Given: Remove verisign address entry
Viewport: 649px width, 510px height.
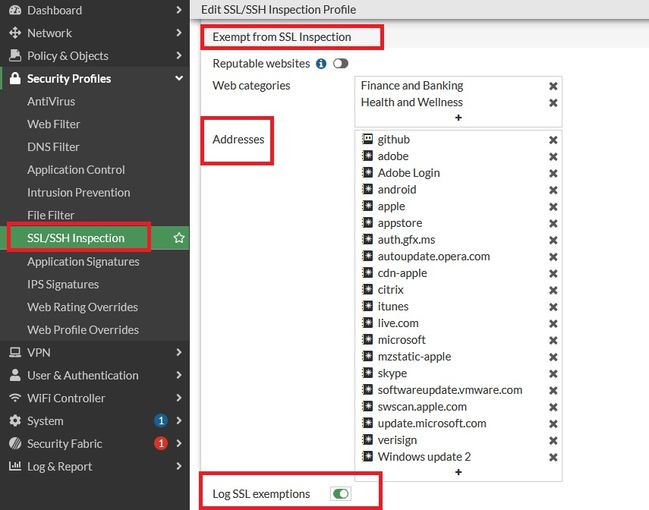Looking at the screenshot, I should (x=553, y=440).
